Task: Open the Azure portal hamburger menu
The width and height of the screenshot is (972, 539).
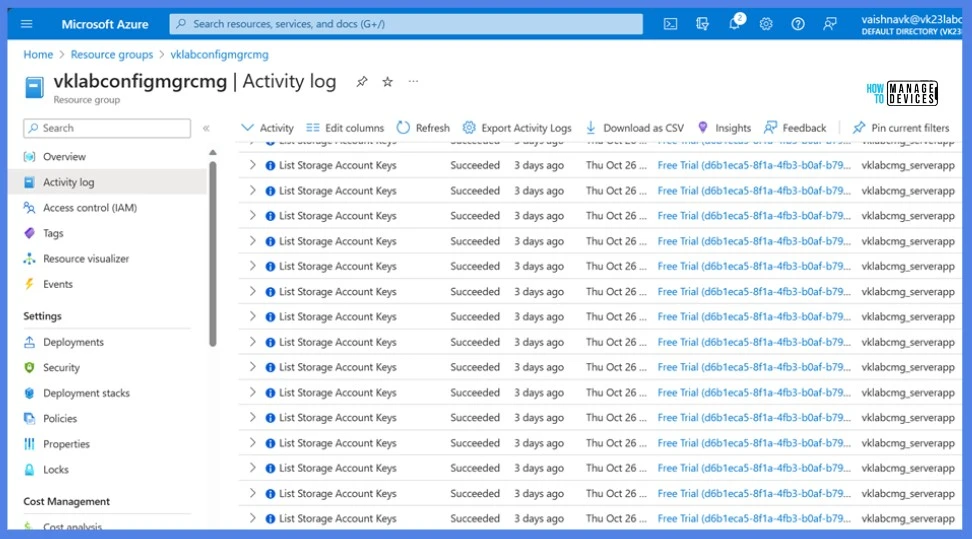Action: point(26,24)
